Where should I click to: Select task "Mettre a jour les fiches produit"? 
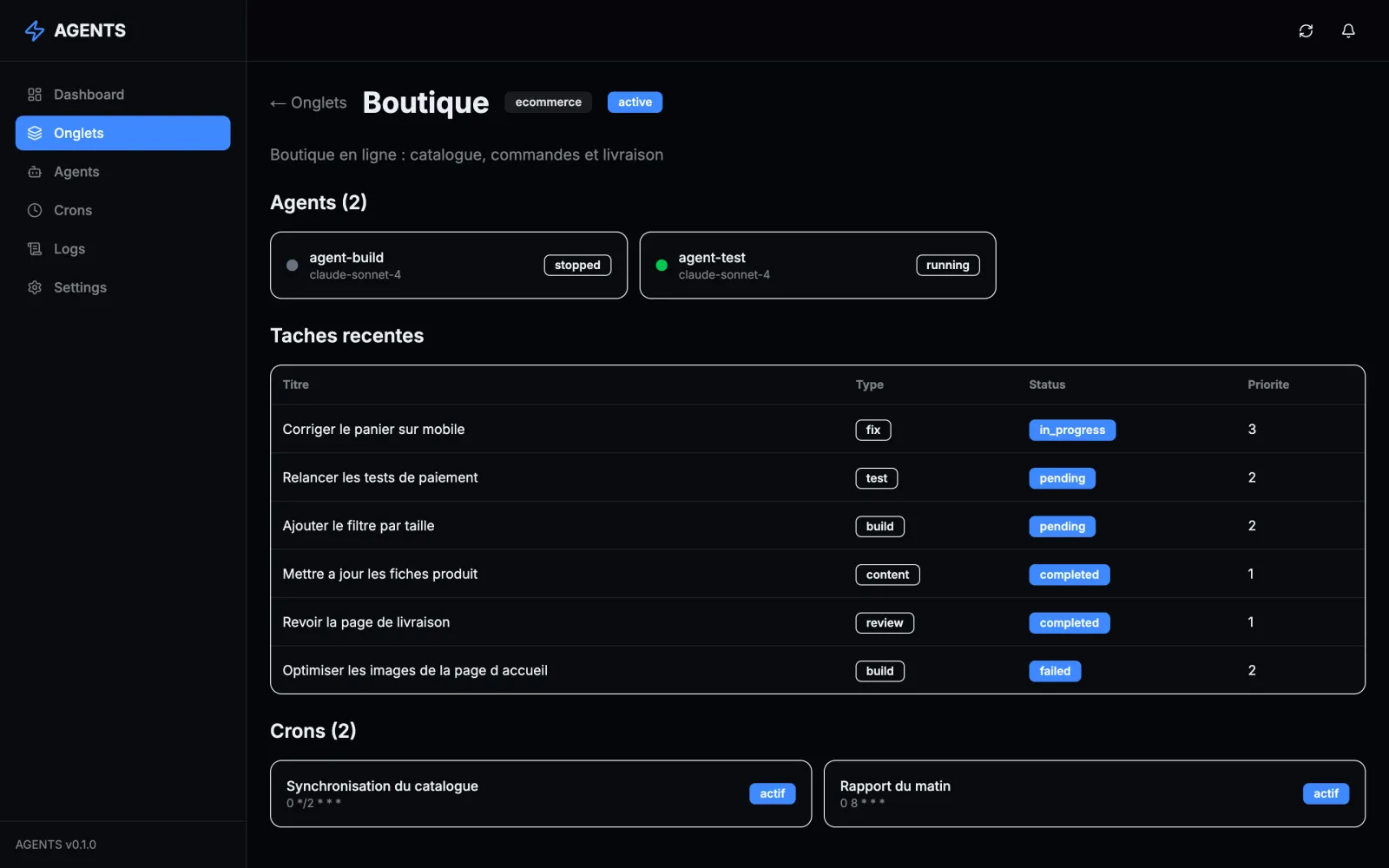tap(818, 574)
